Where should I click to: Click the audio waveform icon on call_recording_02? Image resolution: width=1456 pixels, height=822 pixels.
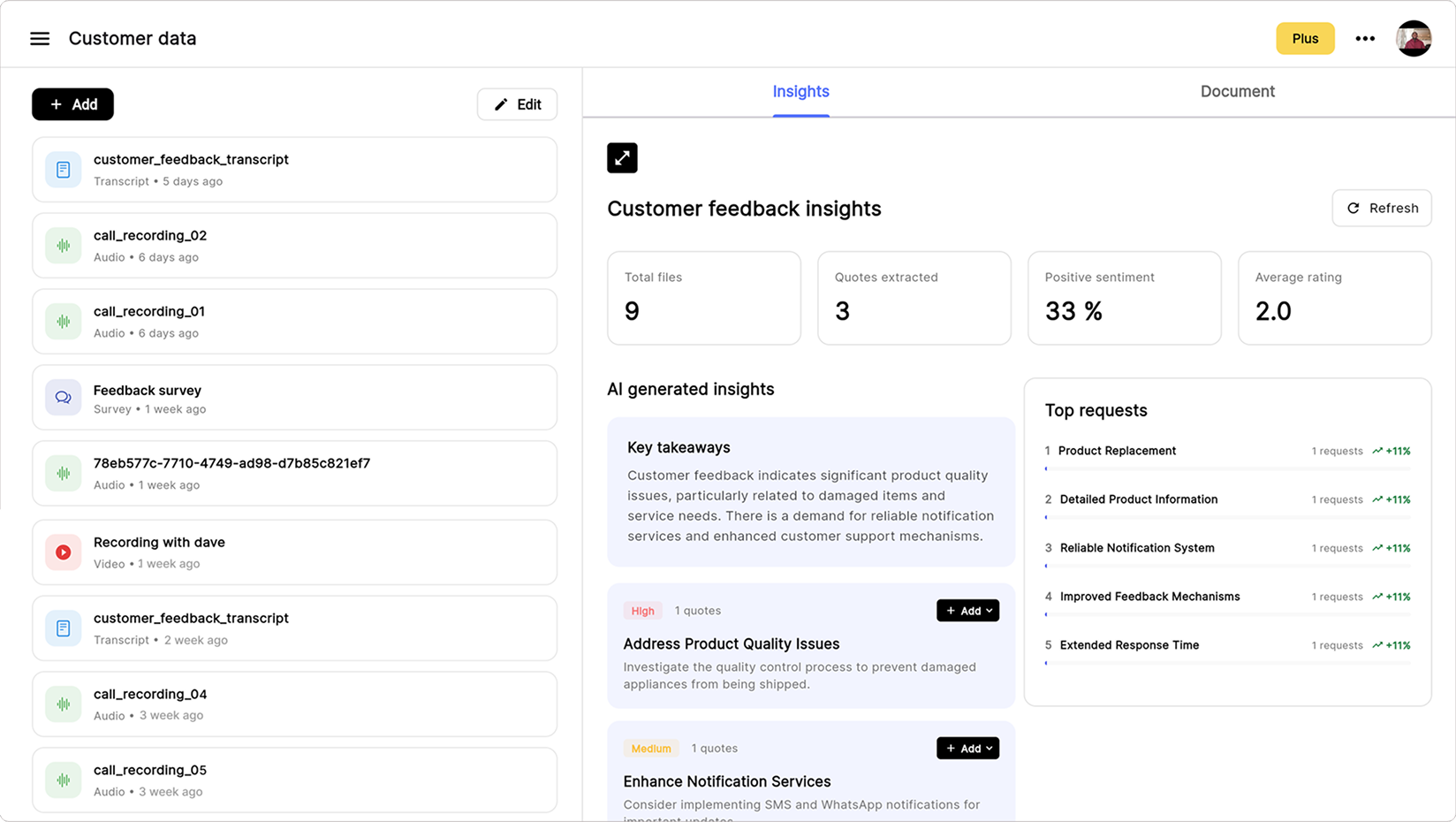(63, 245)
